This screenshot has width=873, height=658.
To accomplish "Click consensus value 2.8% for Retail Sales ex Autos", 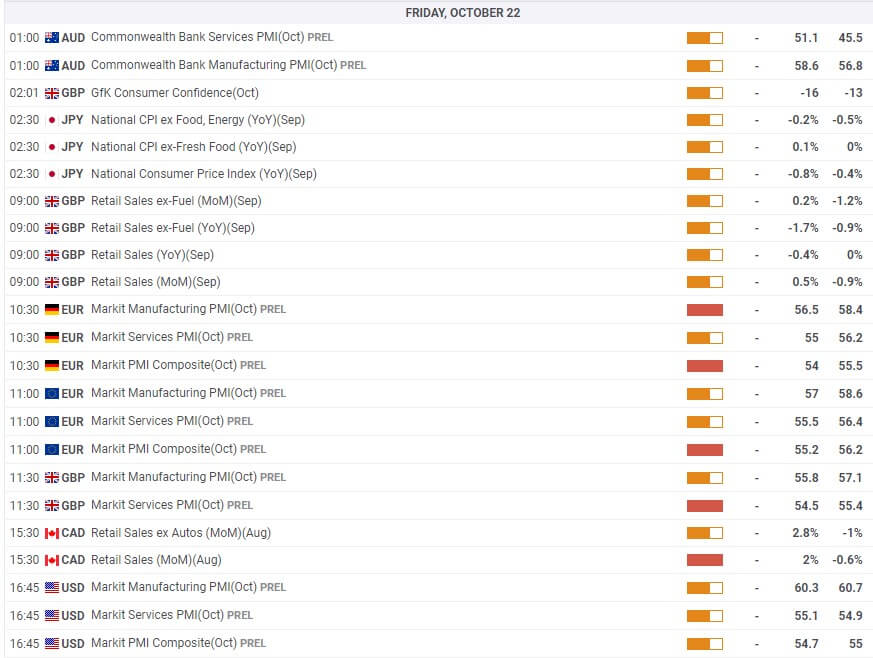I will click(805, 533).
